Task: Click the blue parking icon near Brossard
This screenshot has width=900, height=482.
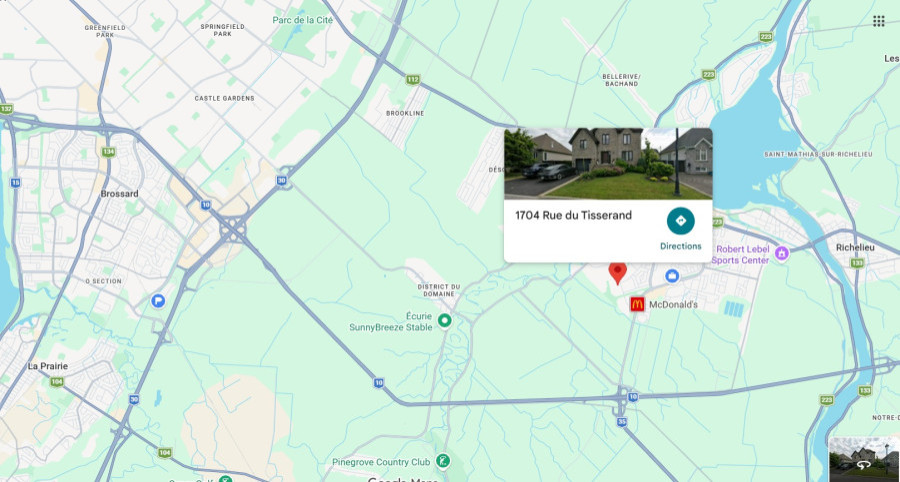Action: [x=158, y=300]
